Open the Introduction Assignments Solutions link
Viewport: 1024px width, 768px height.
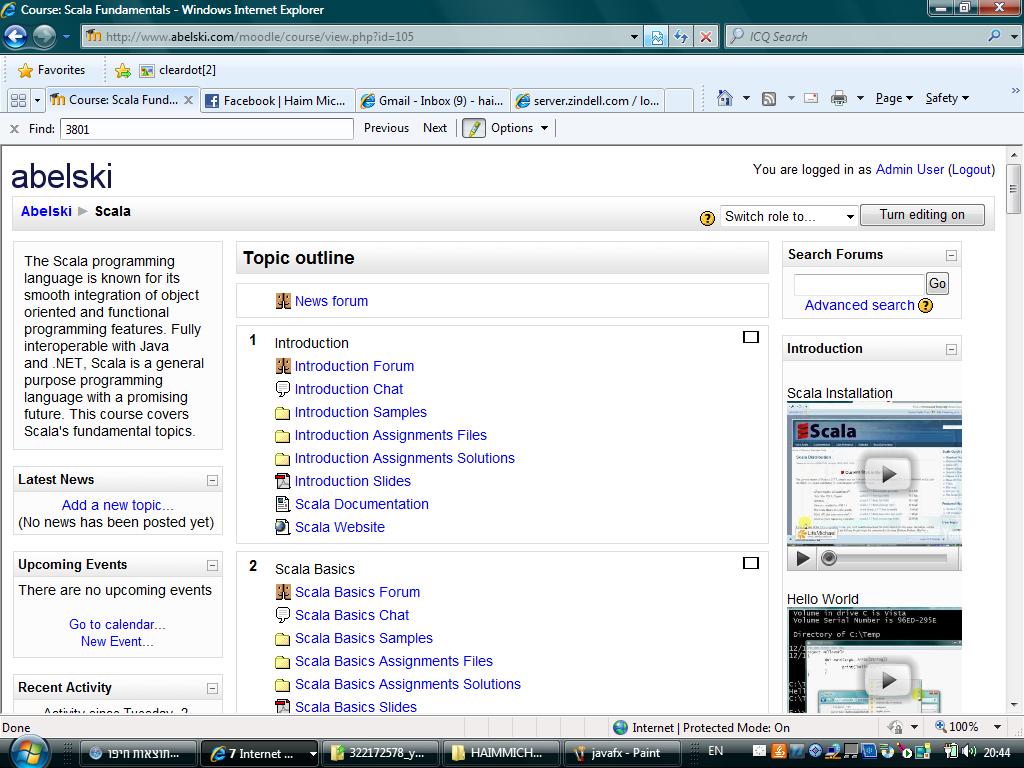[x=404, y=458]
